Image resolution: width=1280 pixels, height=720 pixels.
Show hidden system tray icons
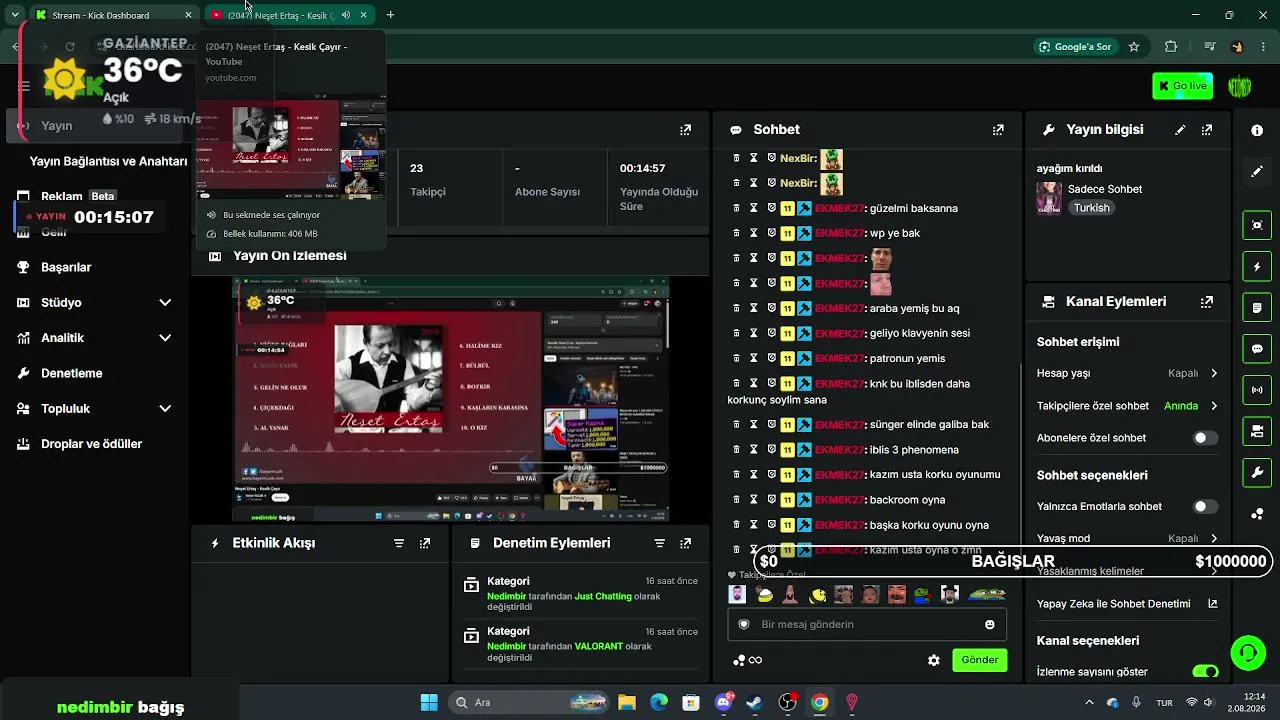[x=1088, y=703]
